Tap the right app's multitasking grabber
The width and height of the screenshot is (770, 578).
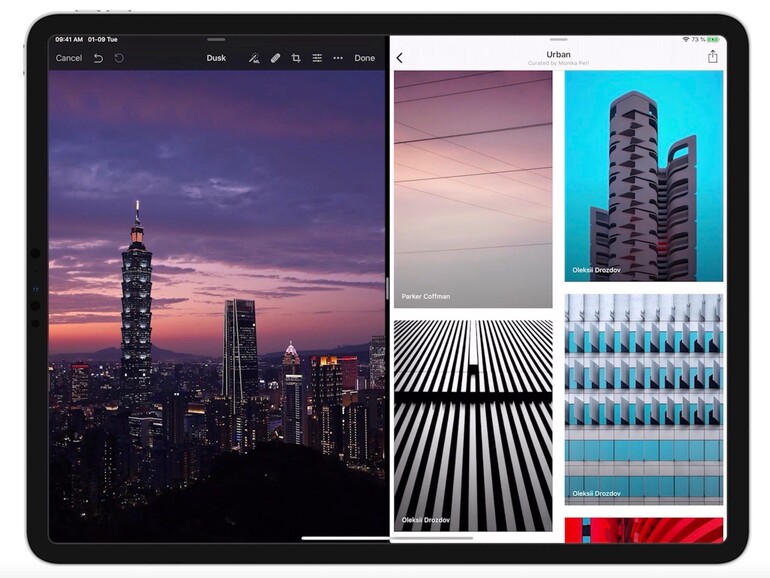point(558,39)
